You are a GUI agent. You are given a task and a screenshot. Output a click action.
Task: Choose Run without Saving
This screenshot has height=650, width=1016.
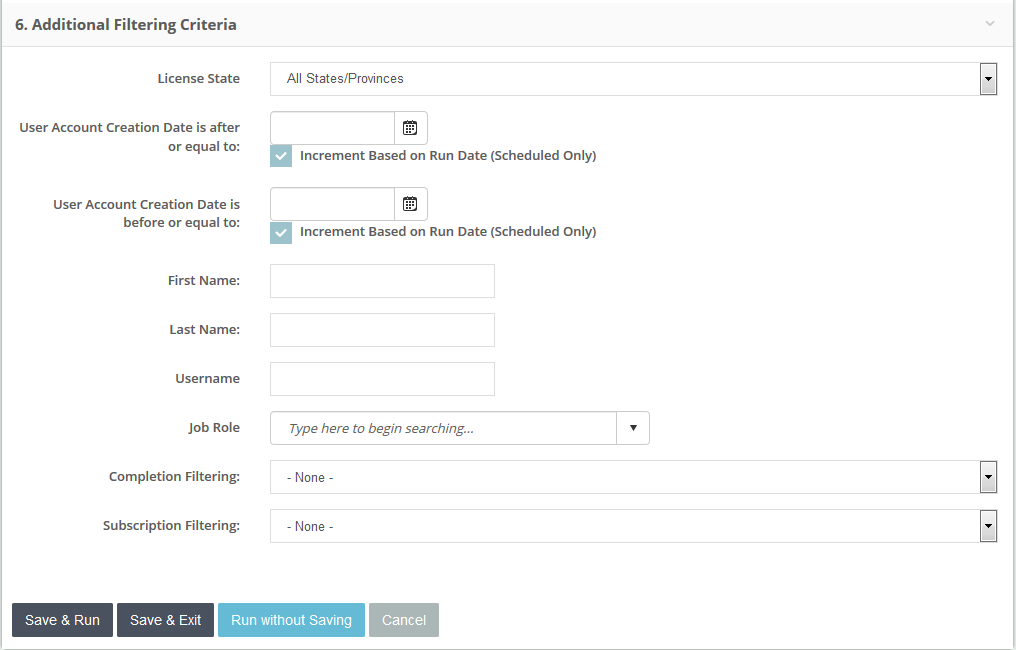(291, 620)
